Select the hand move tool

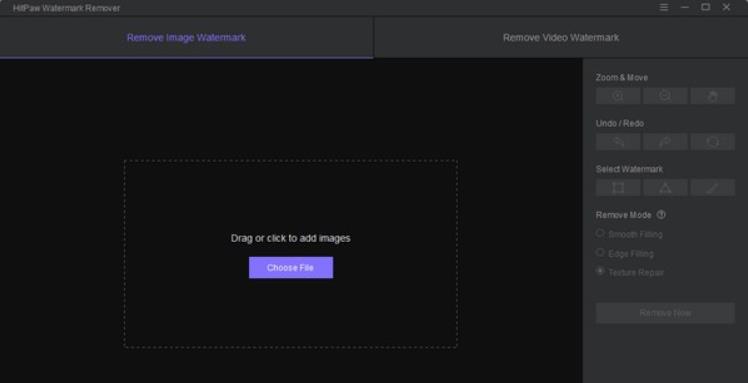(x=713, y=96)
